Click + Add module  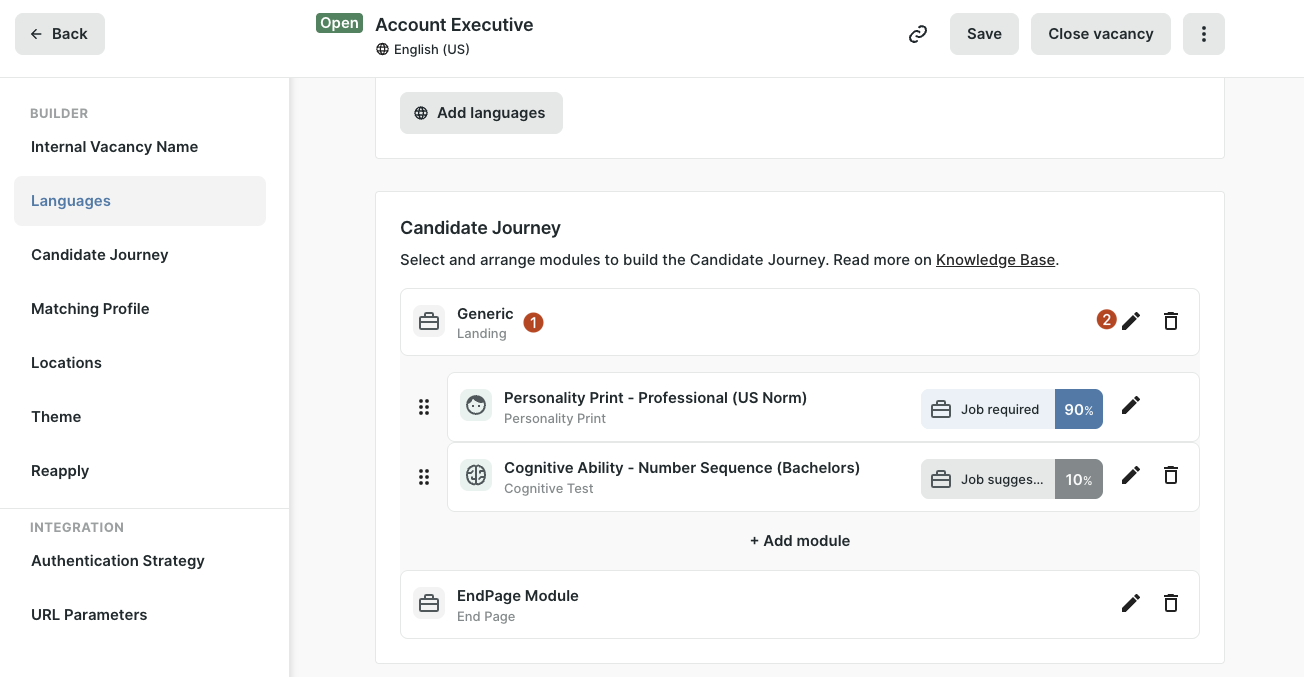point(799,541)
